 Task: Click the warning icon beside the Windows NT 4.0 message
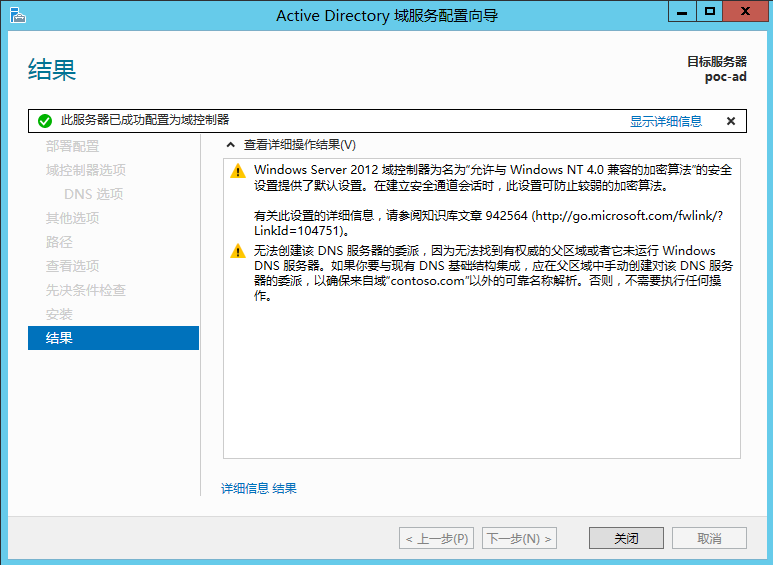tap(238, 171)
